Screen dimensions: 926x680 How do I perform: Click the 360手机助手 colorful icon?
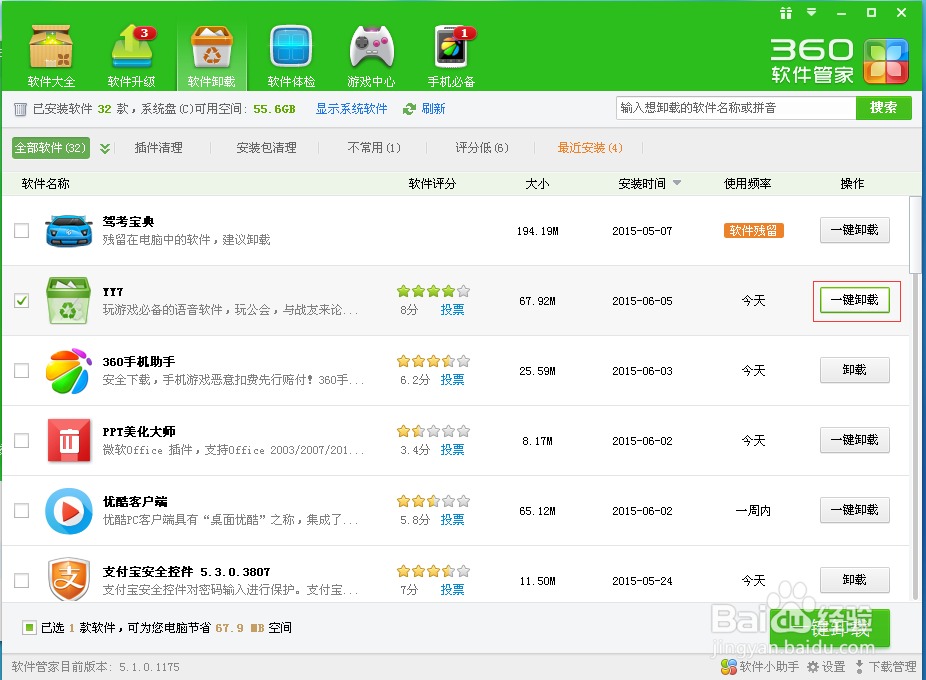pos(69,370)
